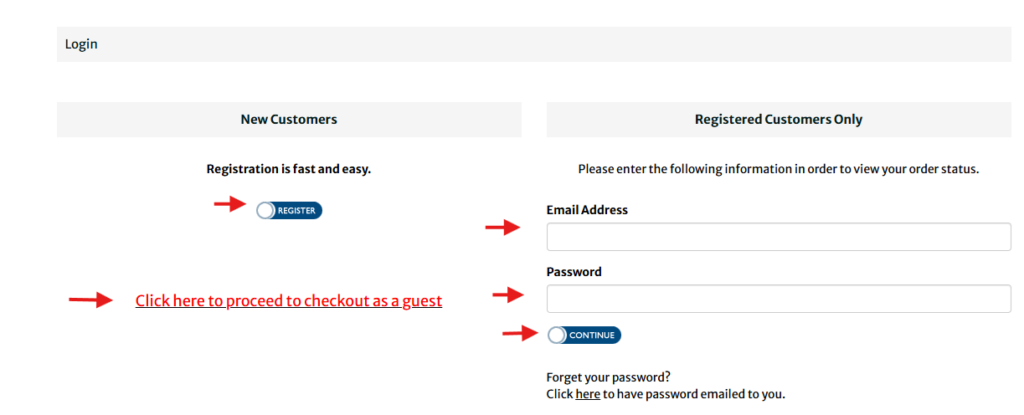Click the red arrow beside REGISTER
This screenshot has width=1024, height=415.
[x=230, y=204]
